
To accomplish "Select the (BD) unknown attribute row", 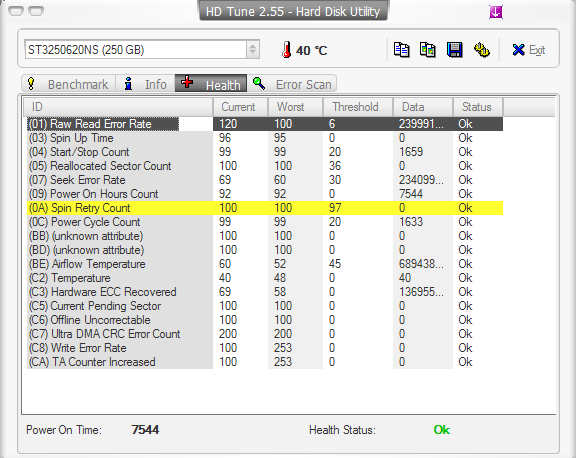I will click(265, 250).
